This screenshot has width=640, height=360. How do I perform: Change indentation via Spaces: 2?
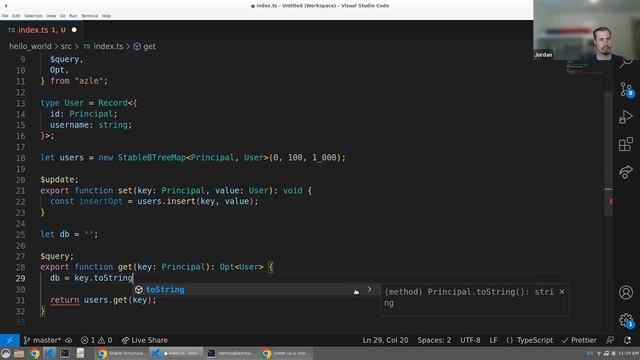[x=434, y=340]
